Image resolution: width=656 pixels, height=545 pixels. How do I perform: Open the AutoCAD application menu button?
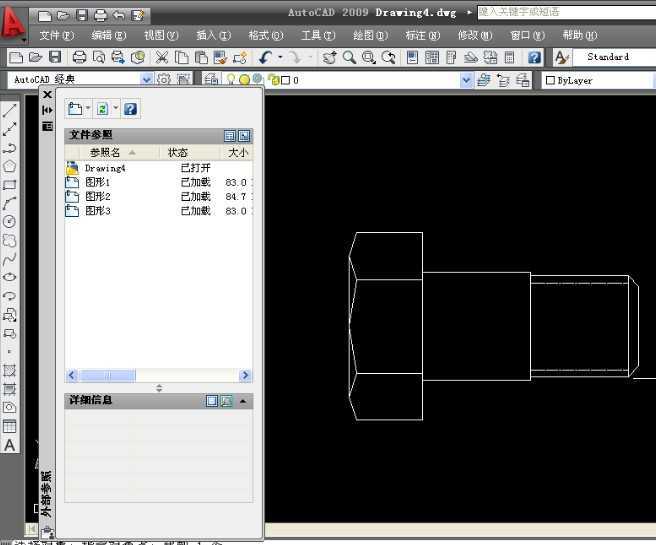coord(13,23)
